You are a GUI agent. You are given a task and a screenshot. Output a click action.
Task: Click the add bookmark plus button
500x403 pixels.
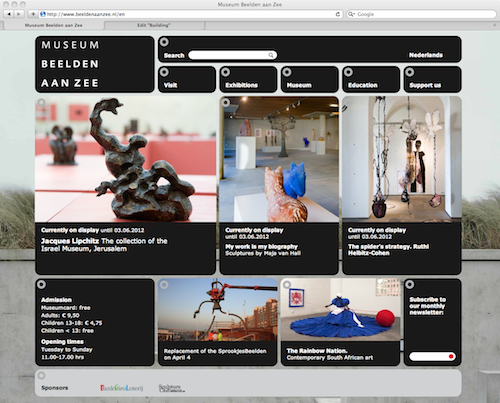tap(33, 14)
